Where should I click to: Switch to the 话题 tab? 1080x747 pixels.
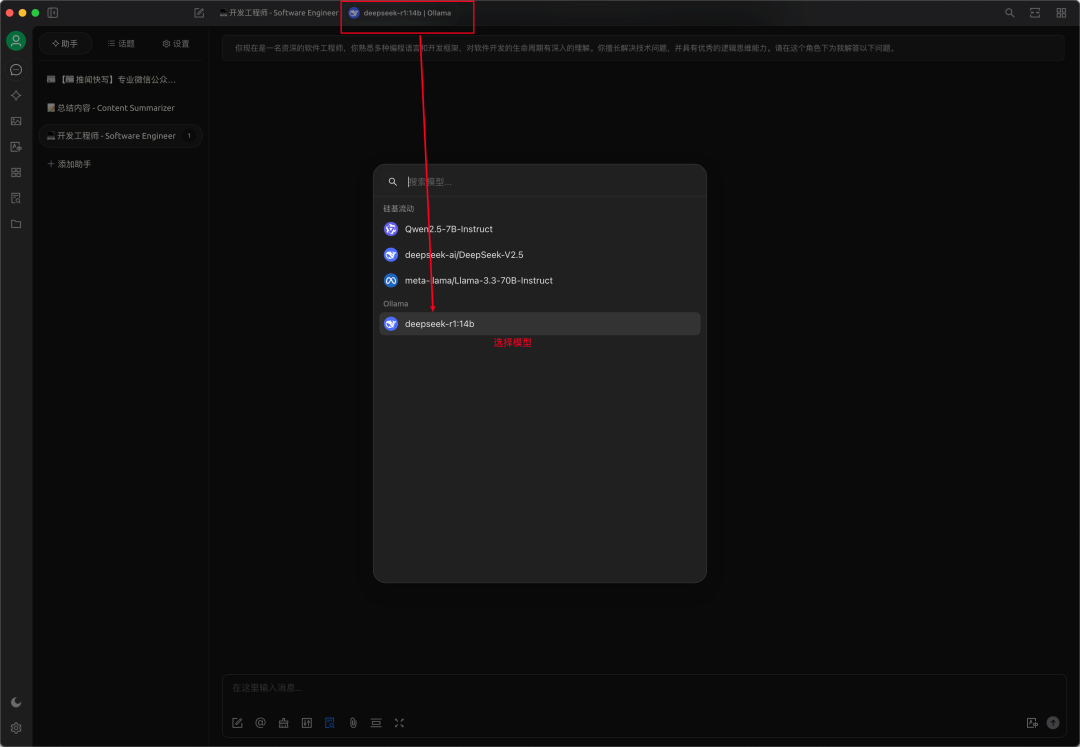tap(121, 43)
